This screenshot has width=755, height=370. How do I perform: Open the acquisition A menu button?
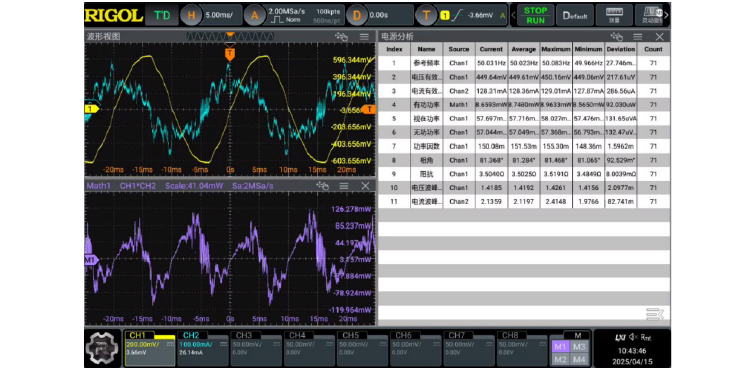255,15
